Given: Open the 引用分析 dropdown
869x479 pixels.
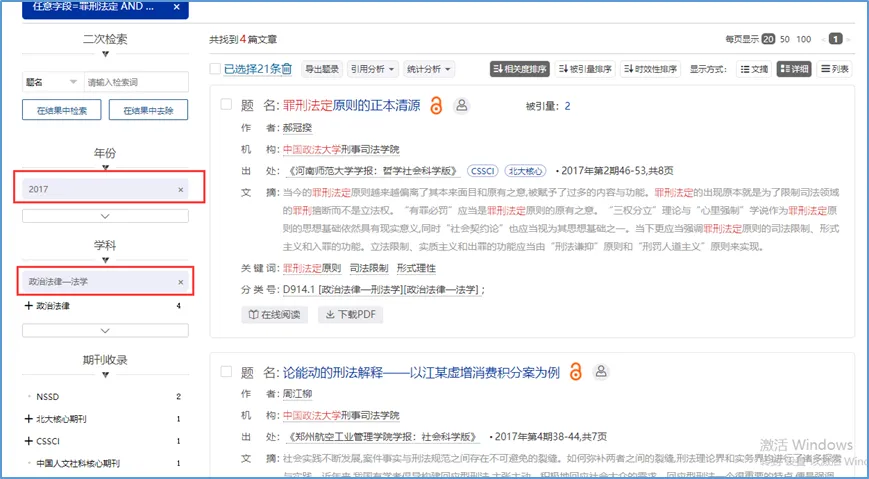Looking at the screenshot, I should 373,69.
